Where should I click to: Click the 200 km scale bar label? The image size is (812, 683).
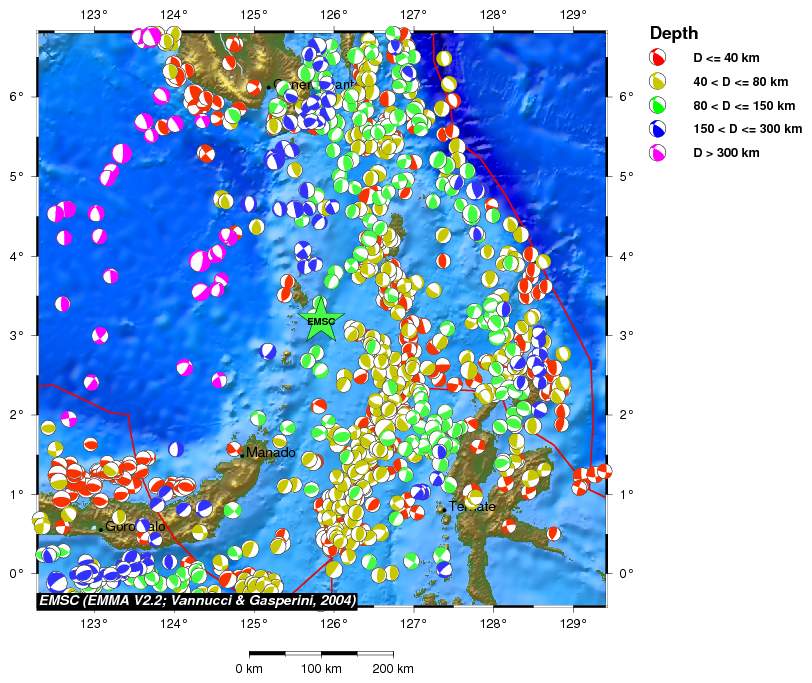(x=393, y=668)
